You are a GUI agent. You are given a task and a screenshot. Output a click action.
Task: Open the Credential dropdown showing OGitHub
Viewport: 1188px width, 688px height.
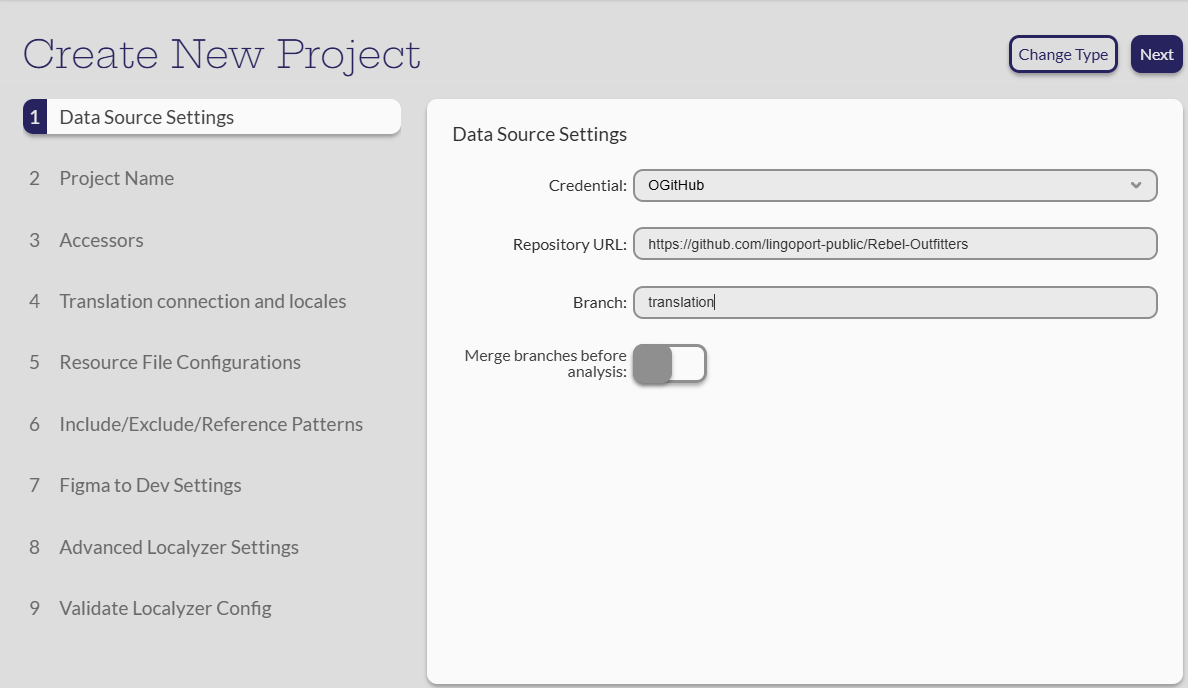point(894,185)
